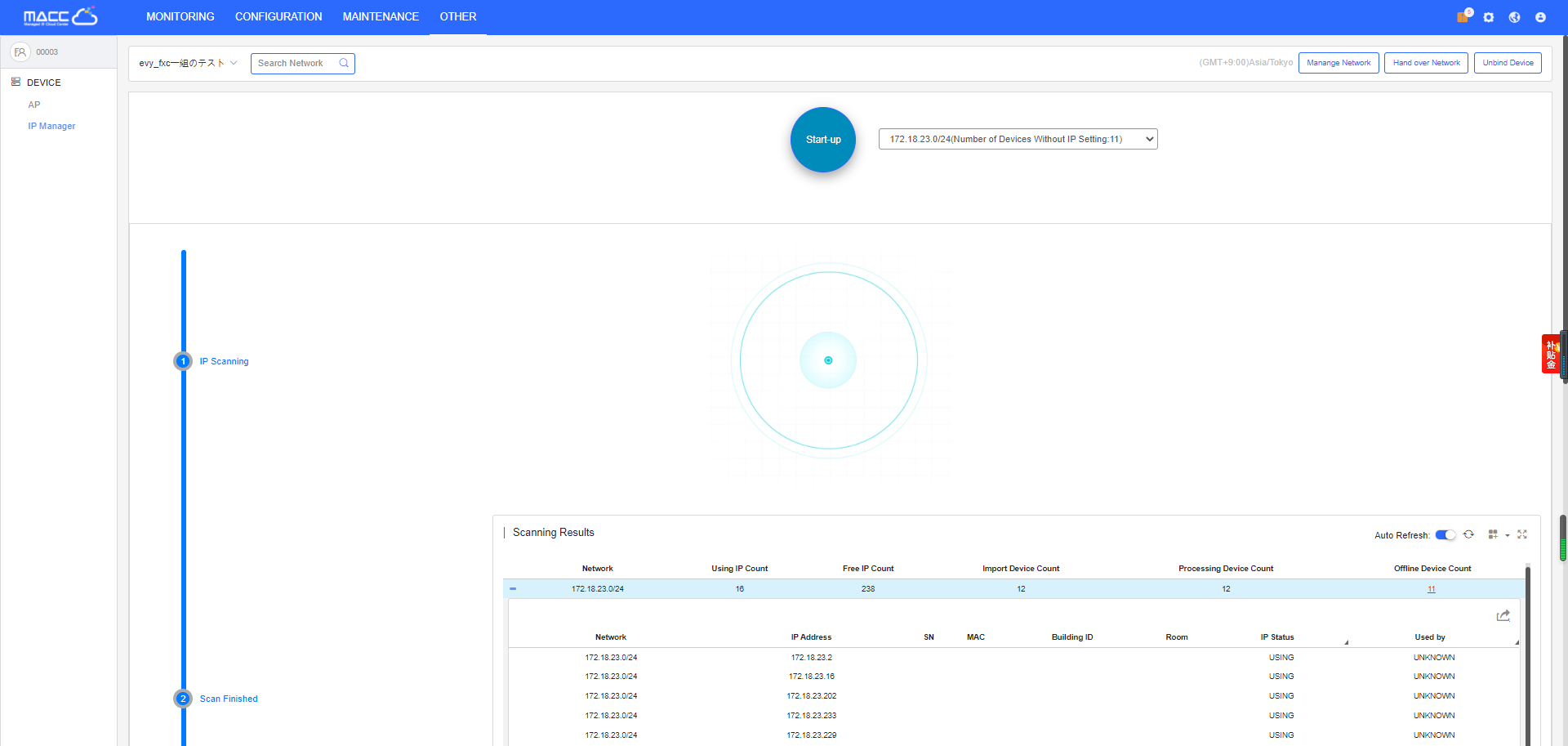Click IP address 172.18.23.202
Viewport: 1568px width, 746px height.
812,696
